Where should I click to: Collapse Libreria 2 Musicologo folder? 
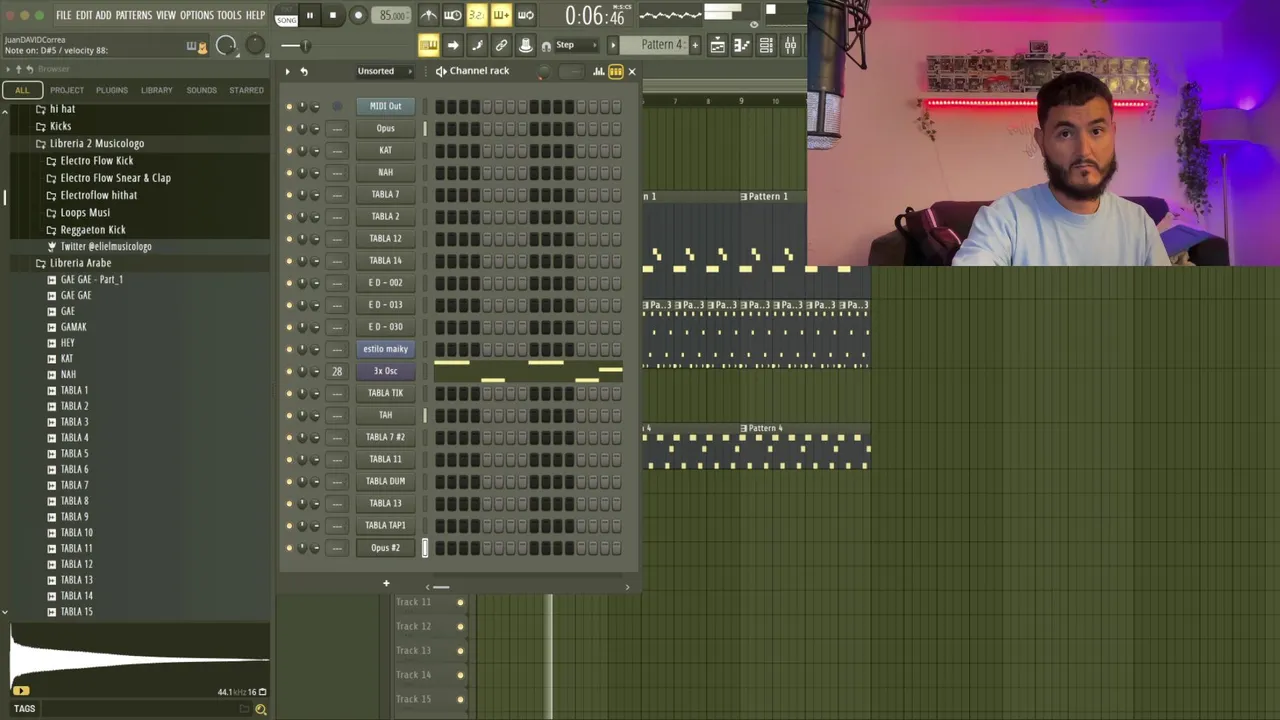[x=96, y=143]
